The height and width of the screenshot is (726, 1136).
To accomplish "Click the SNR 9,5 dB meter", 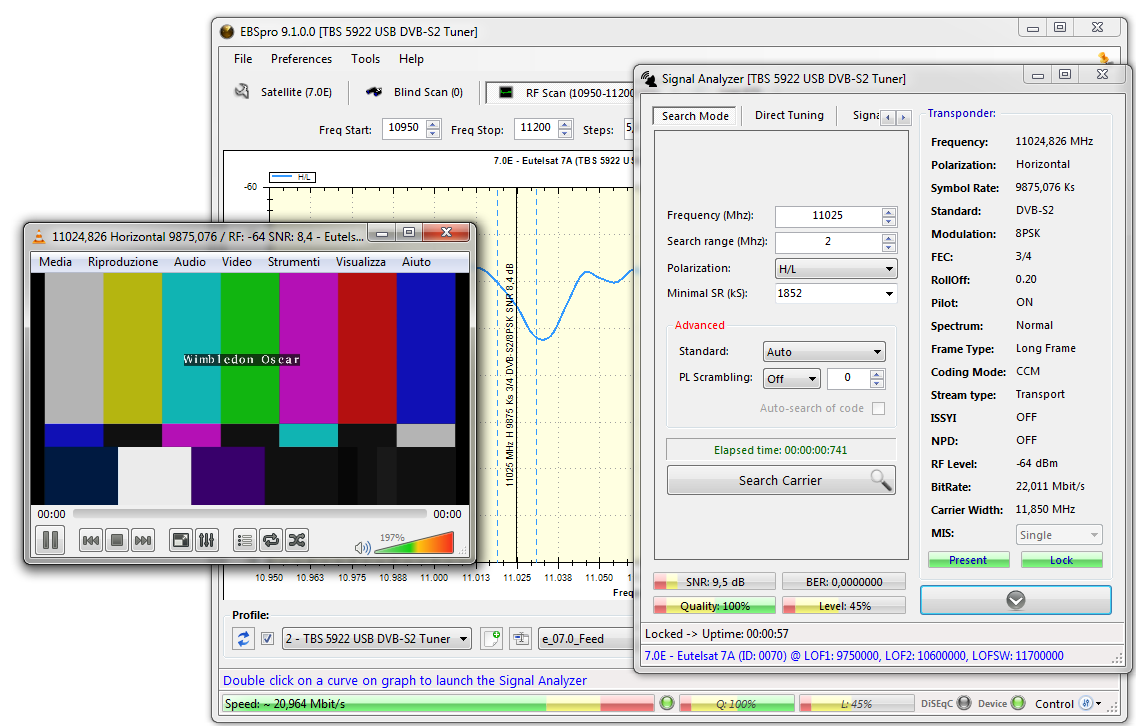I will (714, 582).
